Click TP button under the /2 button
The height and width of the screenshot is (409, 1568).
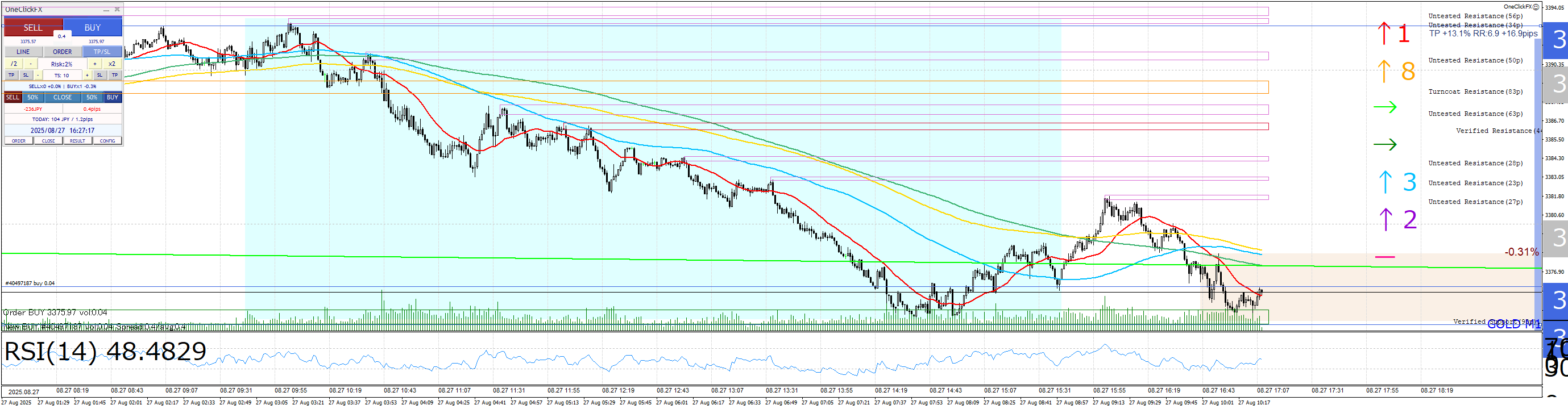tap(11, 76)
